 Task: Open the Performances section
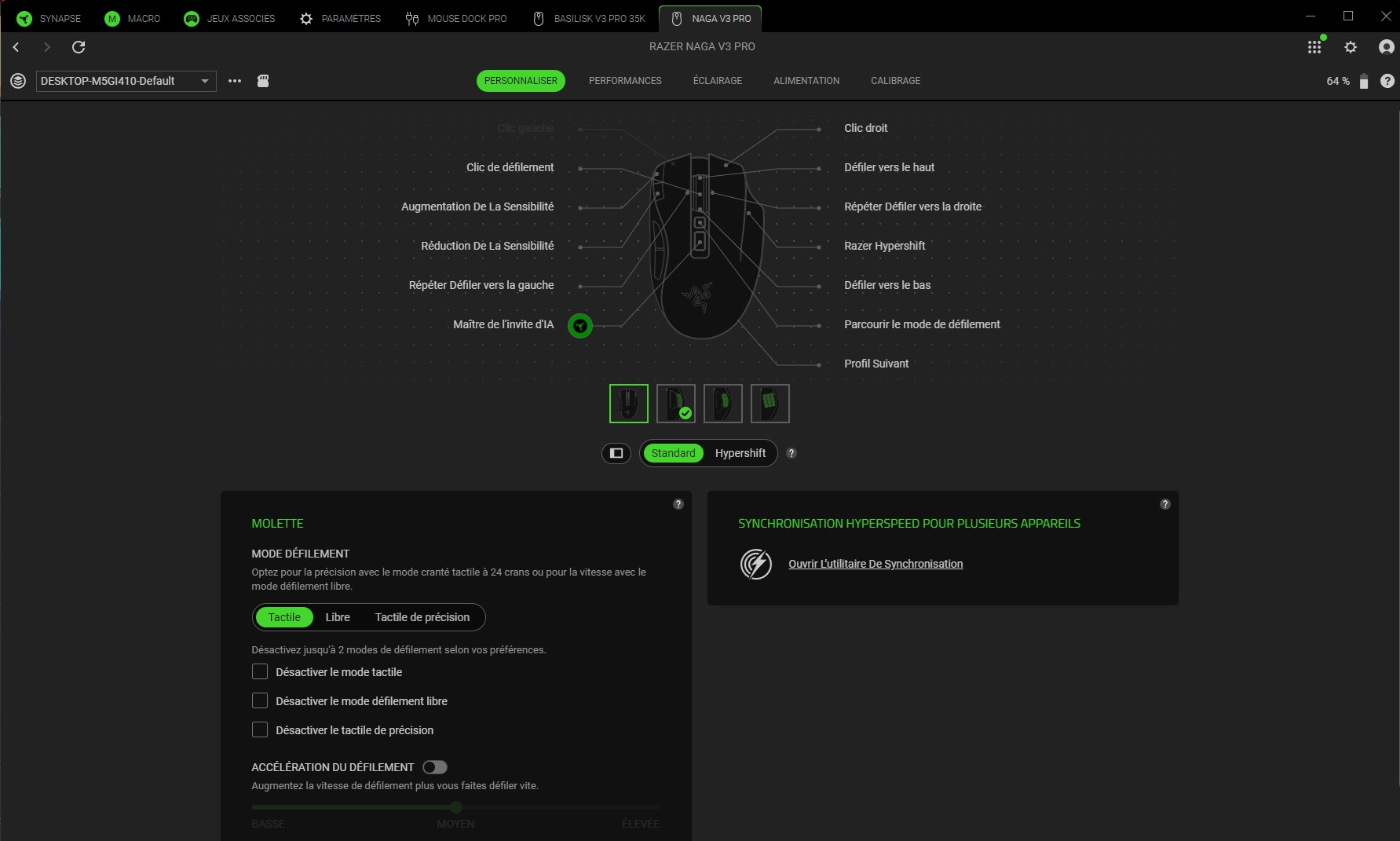tap(625, 81)
